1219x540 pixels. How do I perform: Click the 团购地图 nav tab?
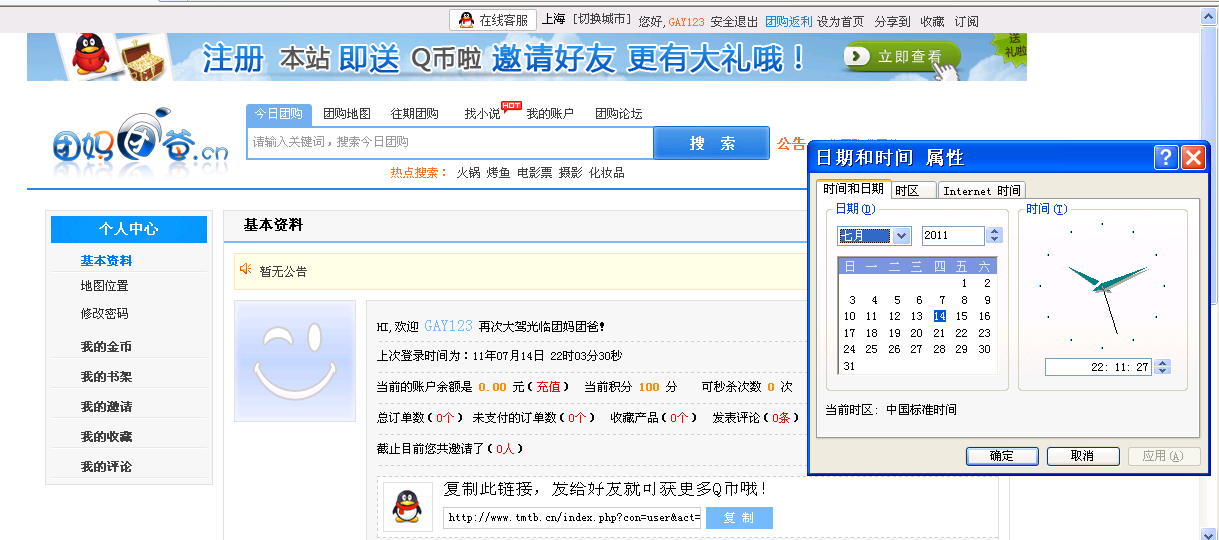click(x=347, y=114)
